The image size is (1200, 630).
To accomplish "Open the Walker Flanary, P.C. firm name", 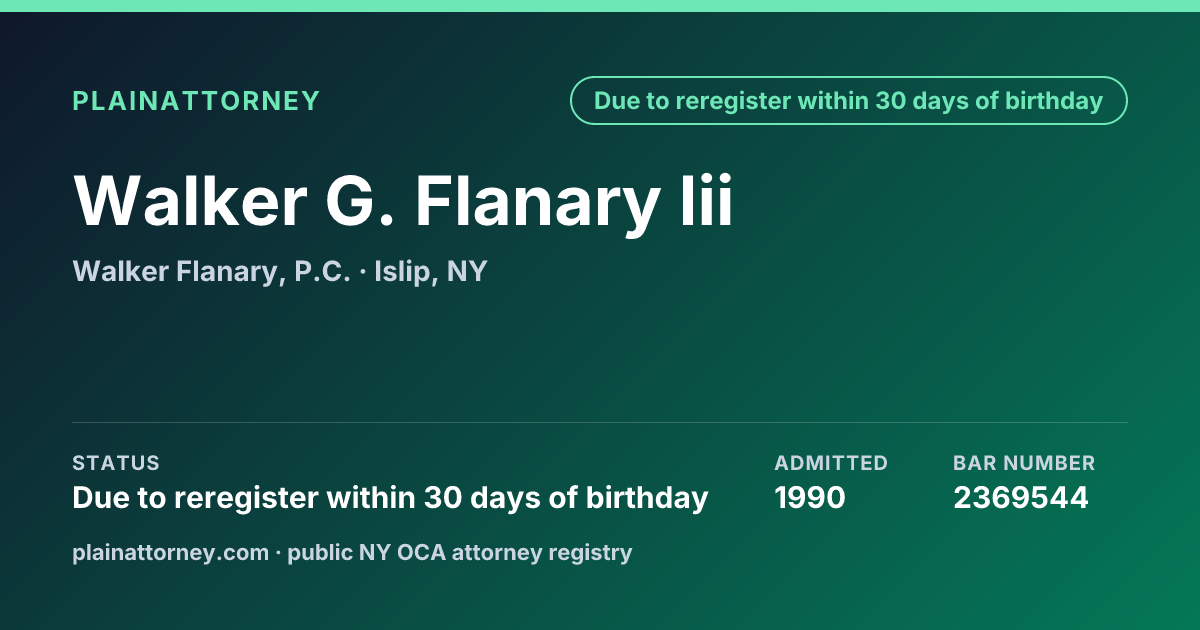I will click(x=212, y=272).
